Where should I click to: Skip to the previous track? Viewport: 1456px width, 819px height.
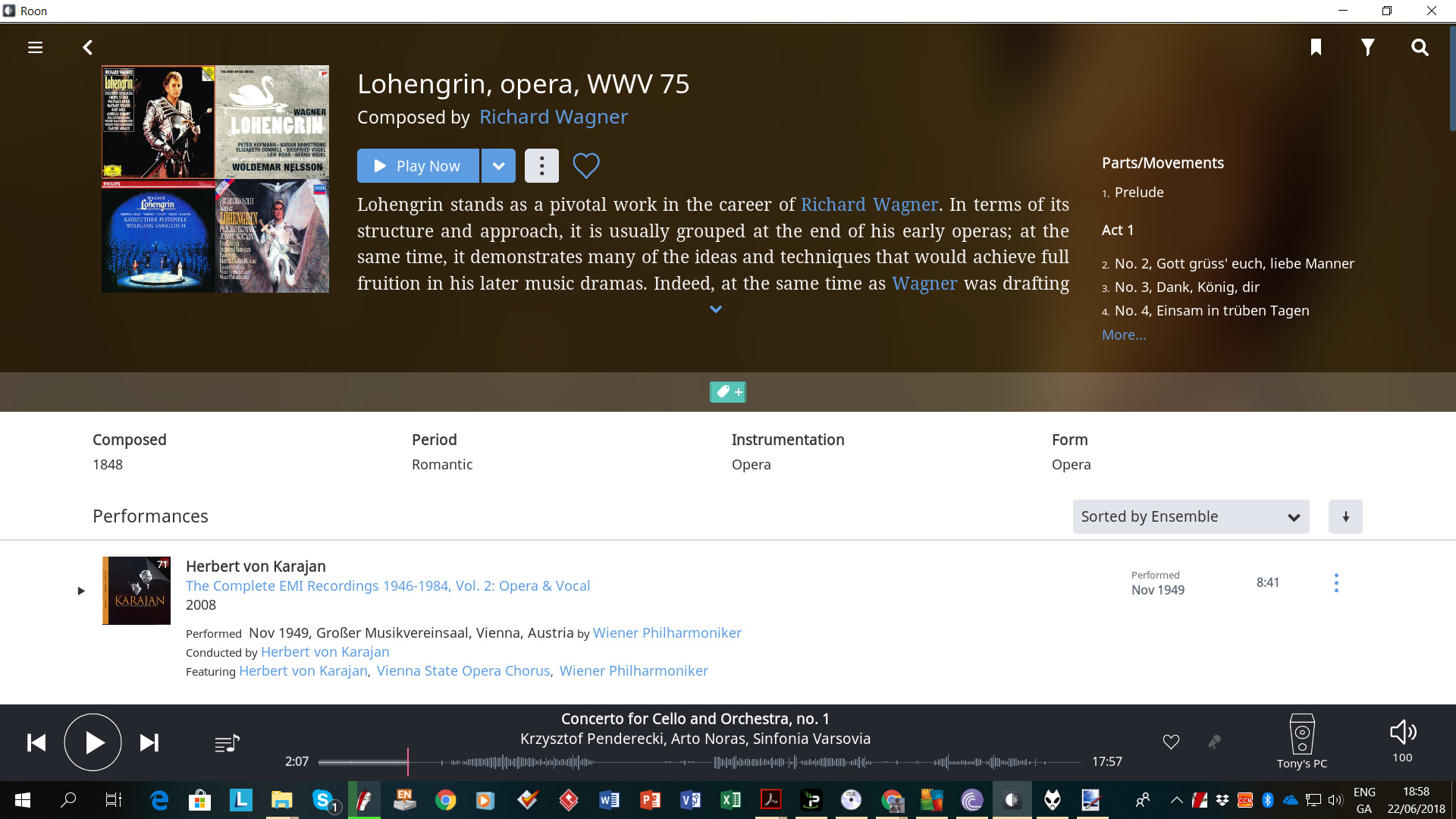pyautogui.click(x=36, y=742)
